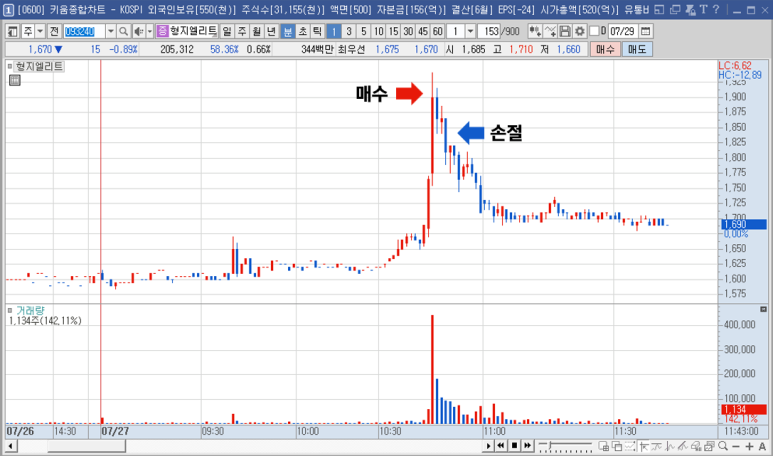Collapse the 형지엘리트 price panel marker

(10, 66)
